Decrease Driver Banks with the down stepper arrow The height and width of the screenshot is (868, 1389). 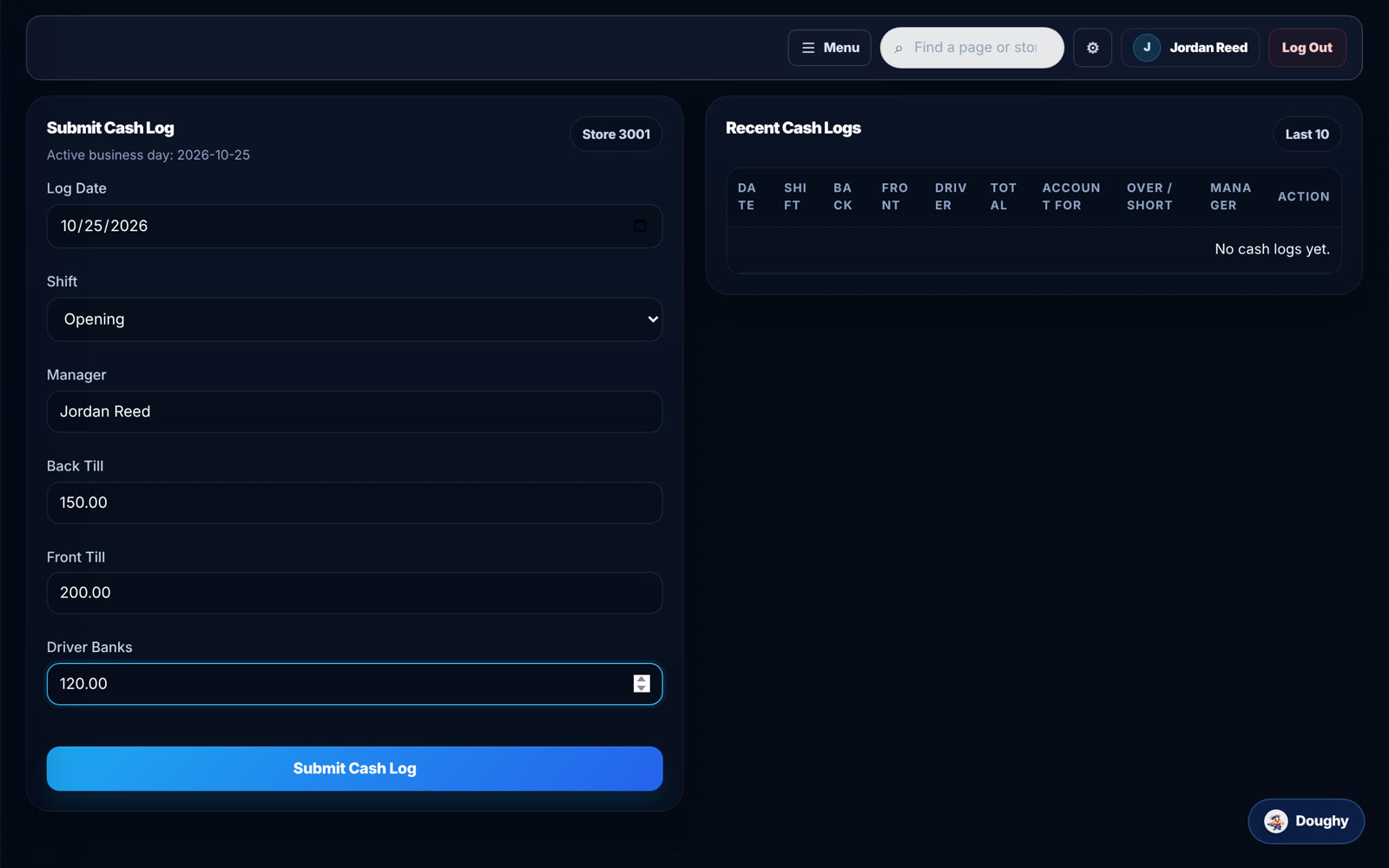[x=642, y=688]
